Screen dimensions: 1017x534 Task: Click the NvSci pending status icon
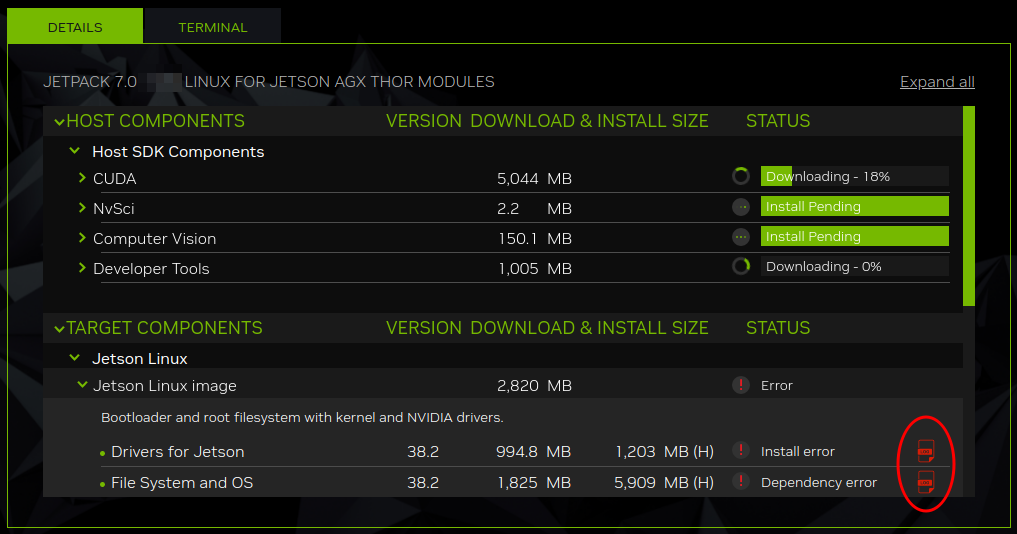[x=741, y=207]
